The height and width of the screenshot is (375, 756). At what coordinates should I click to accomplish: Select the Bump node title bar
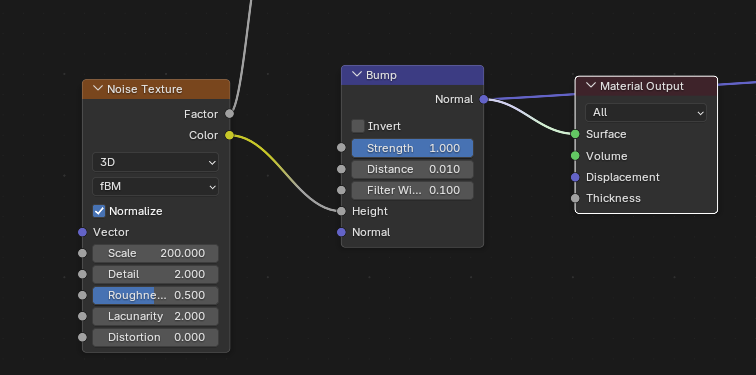[x=412, y=75]
